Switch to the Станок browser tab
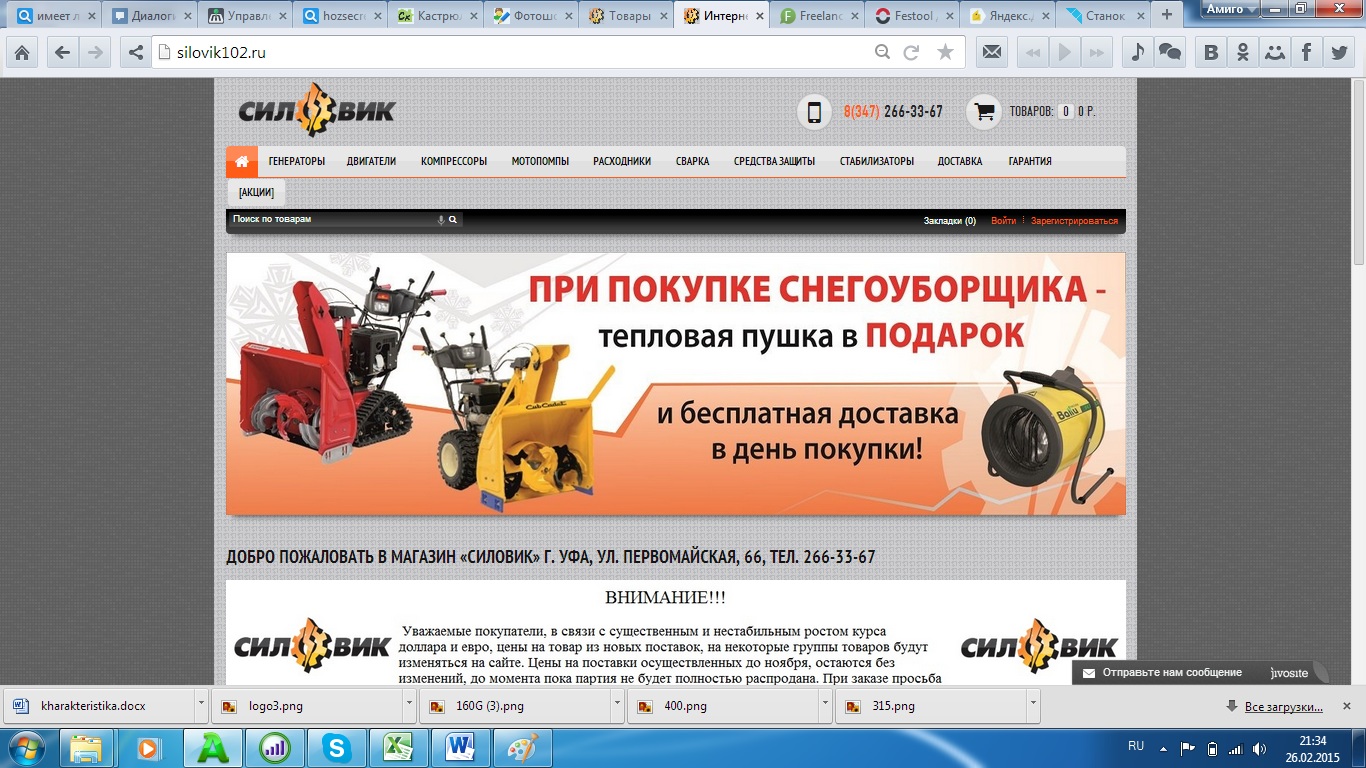Screen dimensions: 1366x768 [1102, 16]
